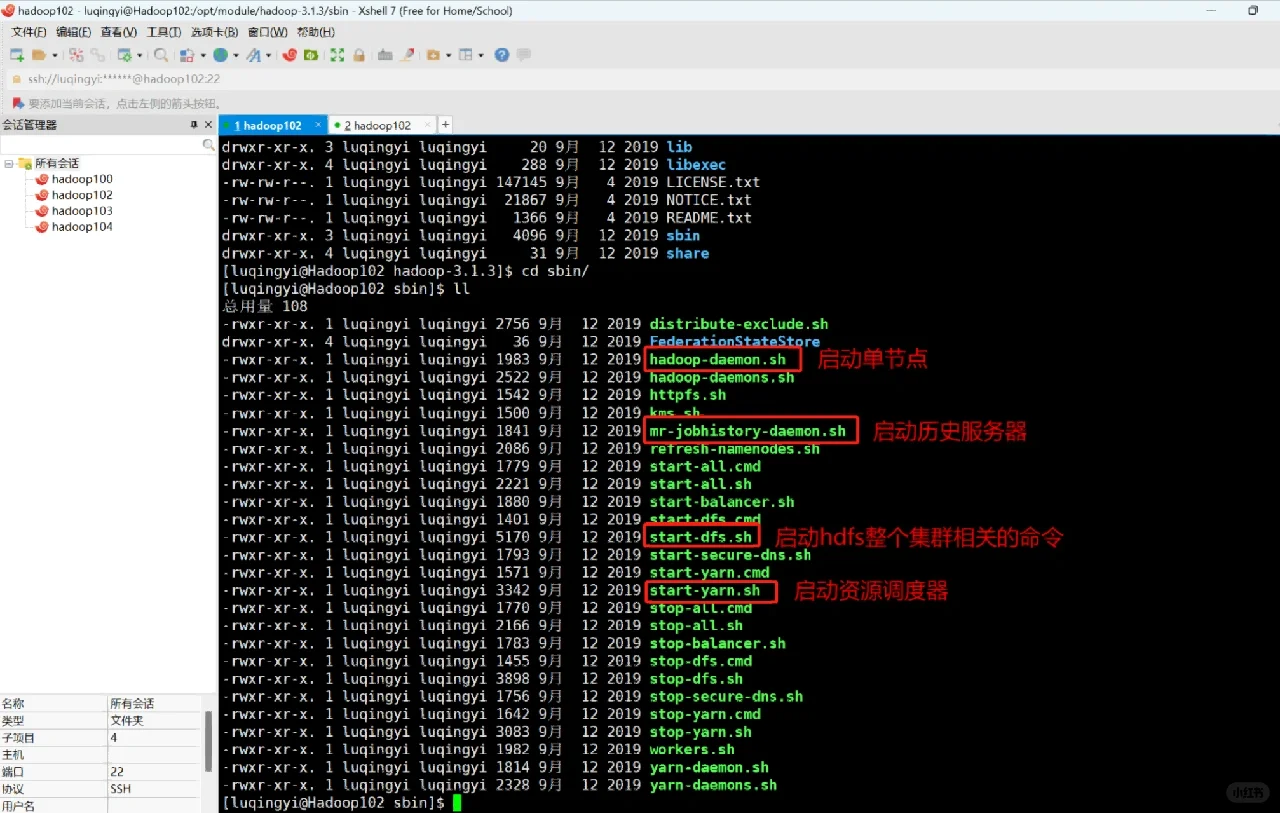Launch Xmanager via the green icon
This screenshot has width=1280, height=813.
[x=311, y=55]
